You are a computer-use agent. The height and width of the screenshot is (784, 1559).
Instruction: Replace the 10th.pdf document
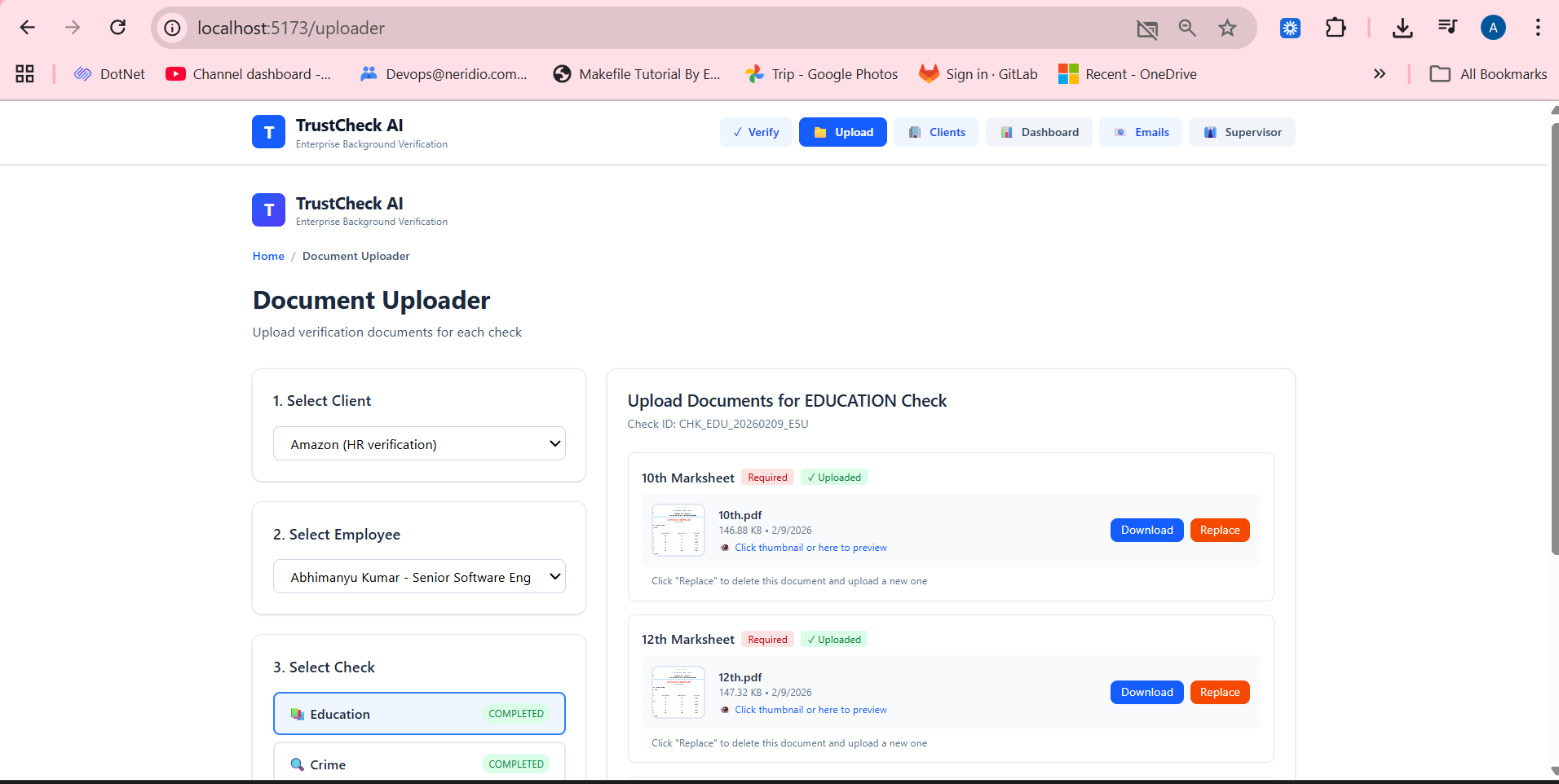(x=1220, y=530)
